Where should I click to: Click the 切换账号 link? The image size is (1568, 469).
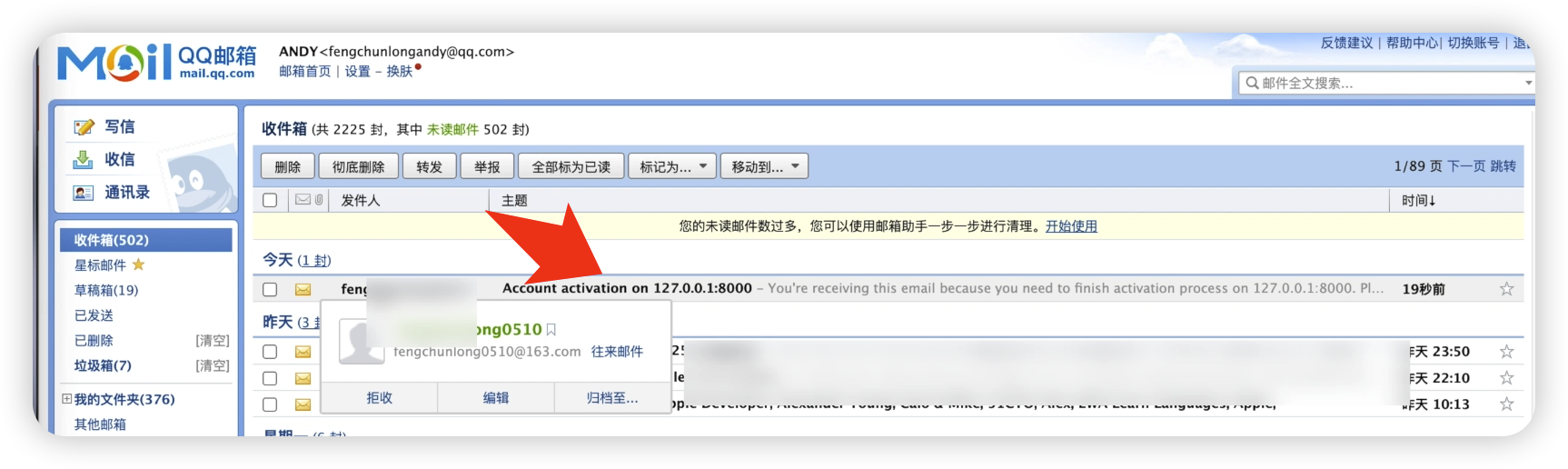1474,43
